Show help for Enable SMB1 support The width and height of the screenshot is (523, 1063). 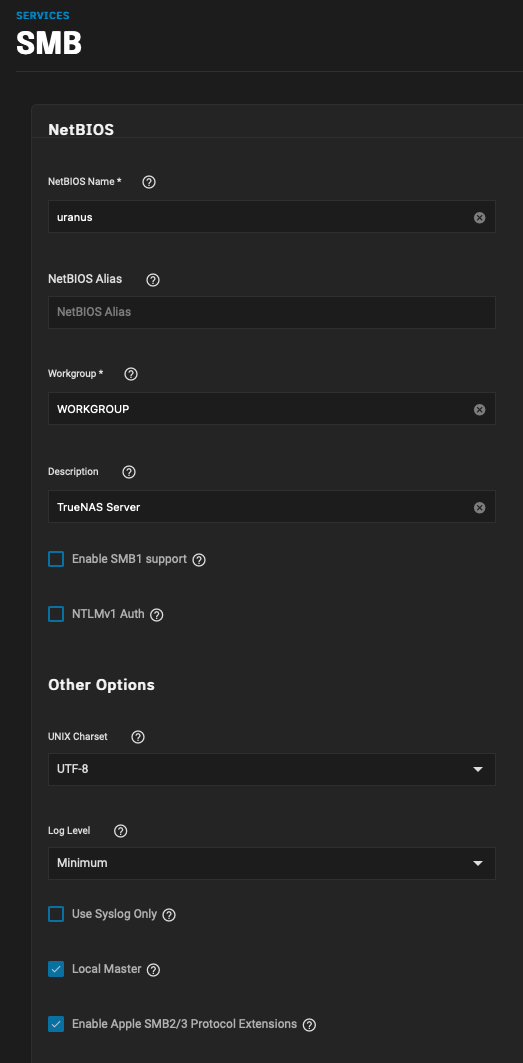[199, 560]
